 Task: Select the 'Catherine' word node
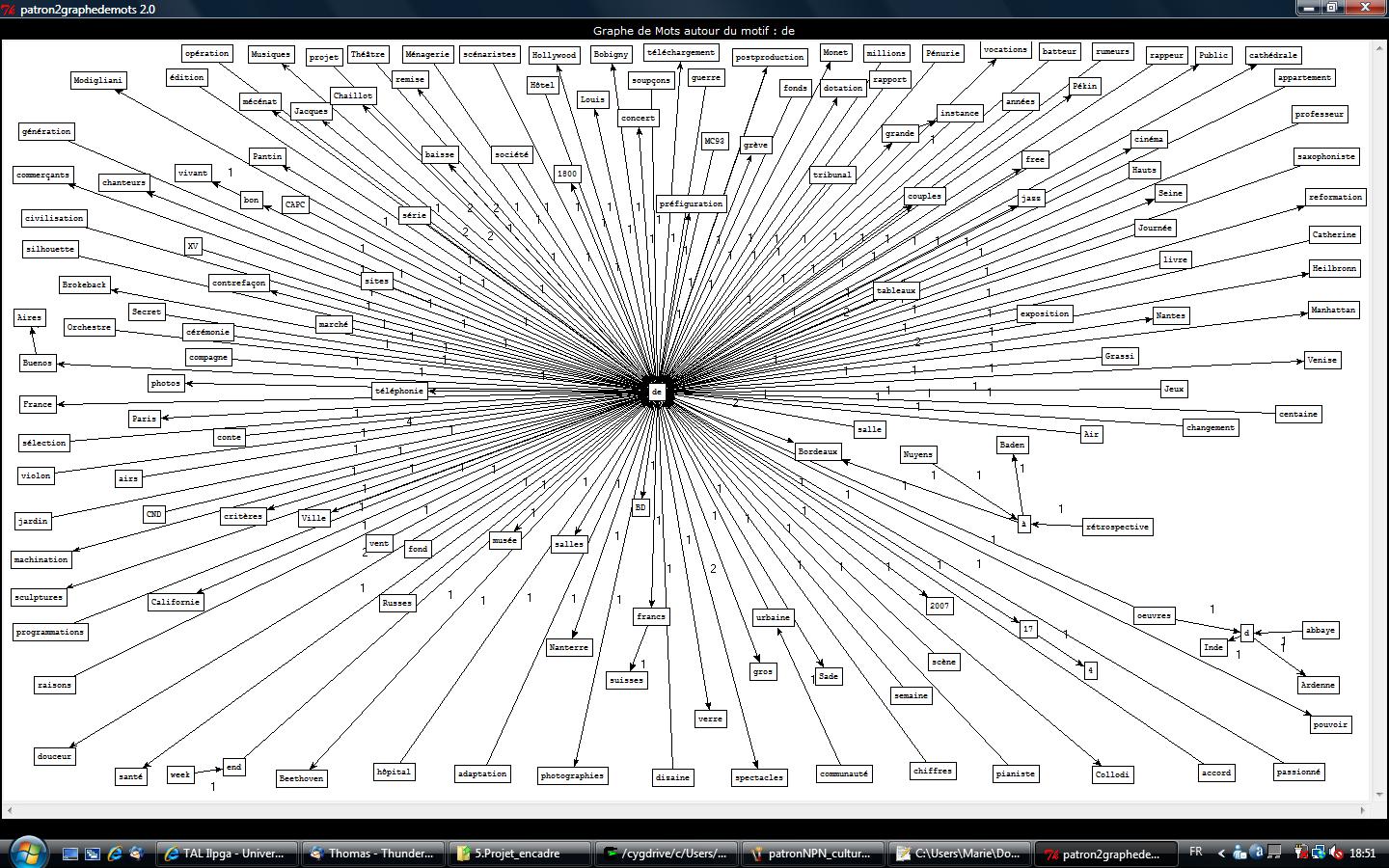(x=1334, y=235)
